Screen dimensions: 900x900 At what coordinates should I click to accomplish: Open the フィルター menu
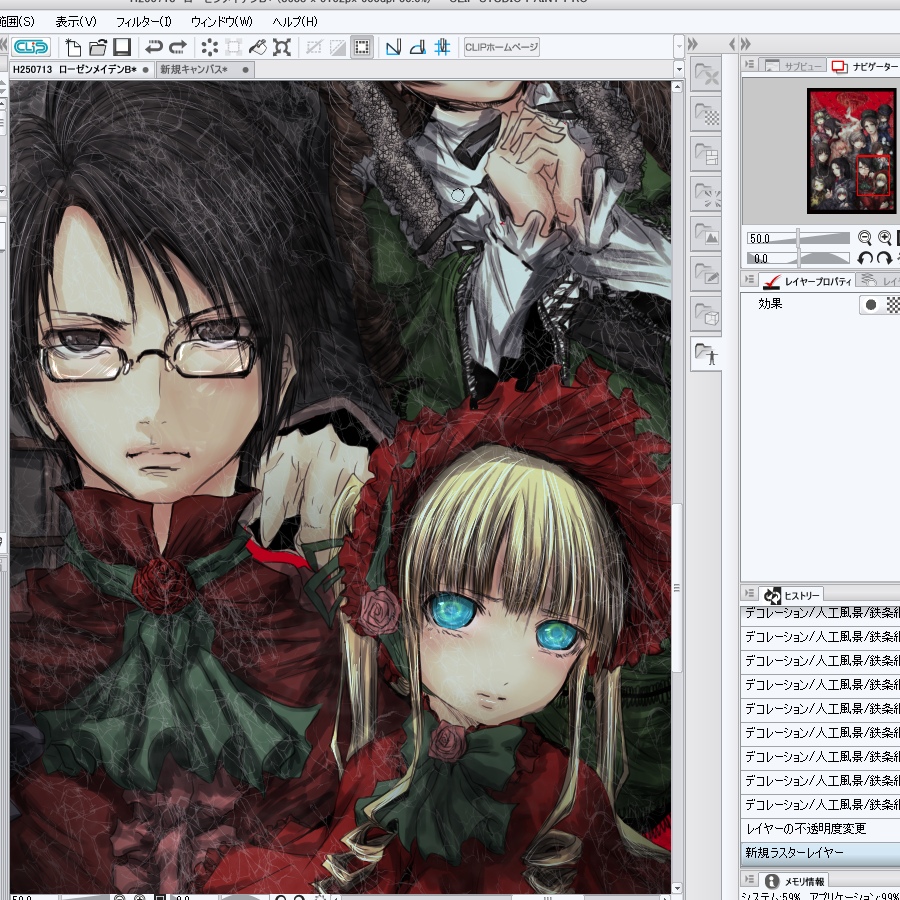143,22
